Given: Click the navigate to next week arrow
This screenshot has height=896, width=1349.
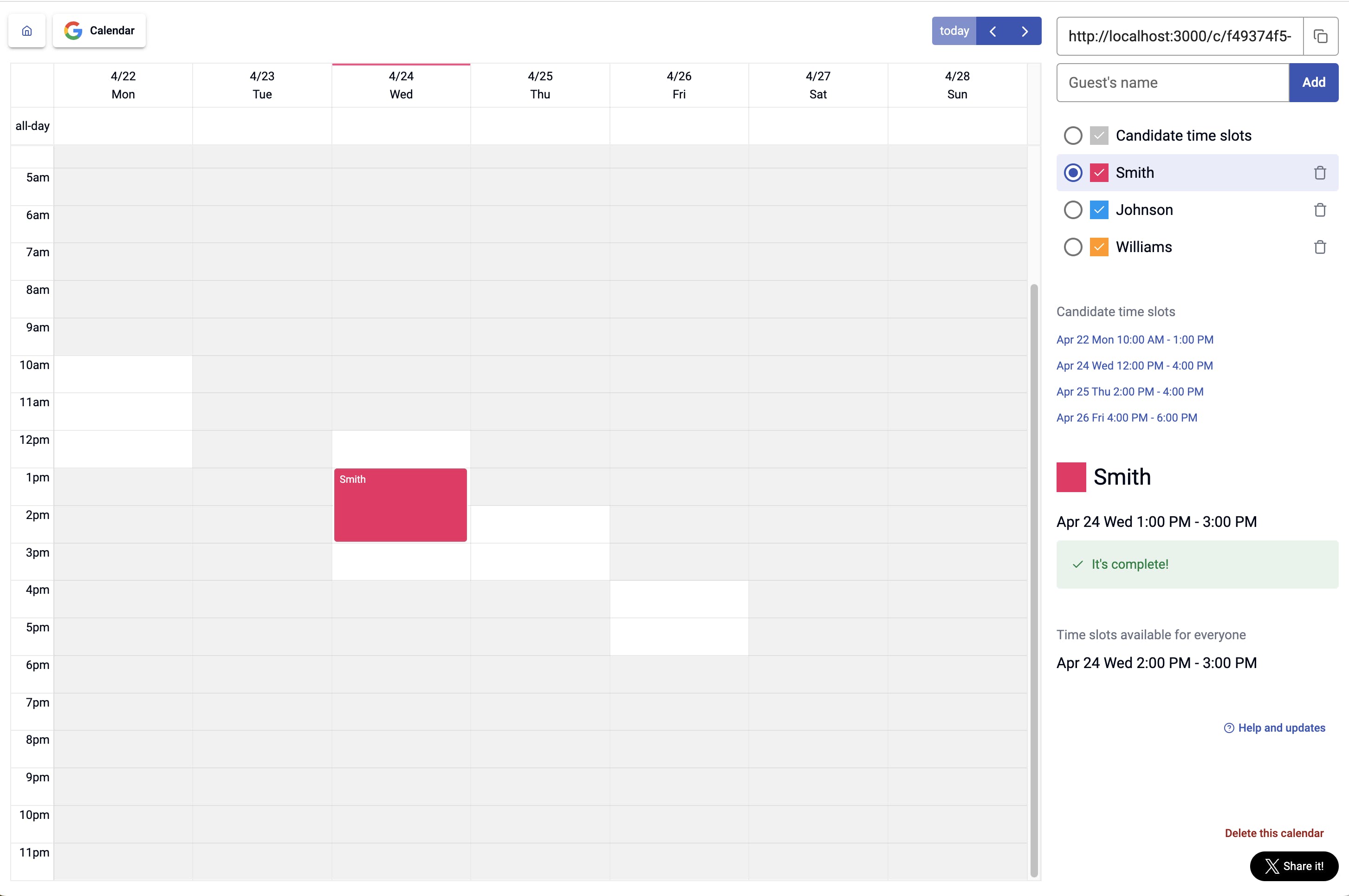Looking at the screenshot, I should pyautogui.click(x=1024, y=31).
